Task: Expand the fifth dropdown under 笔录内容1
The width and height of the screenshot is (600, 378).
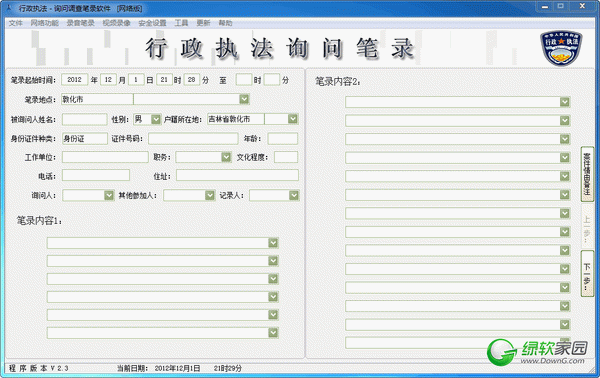Action: [x=273, y=315]
